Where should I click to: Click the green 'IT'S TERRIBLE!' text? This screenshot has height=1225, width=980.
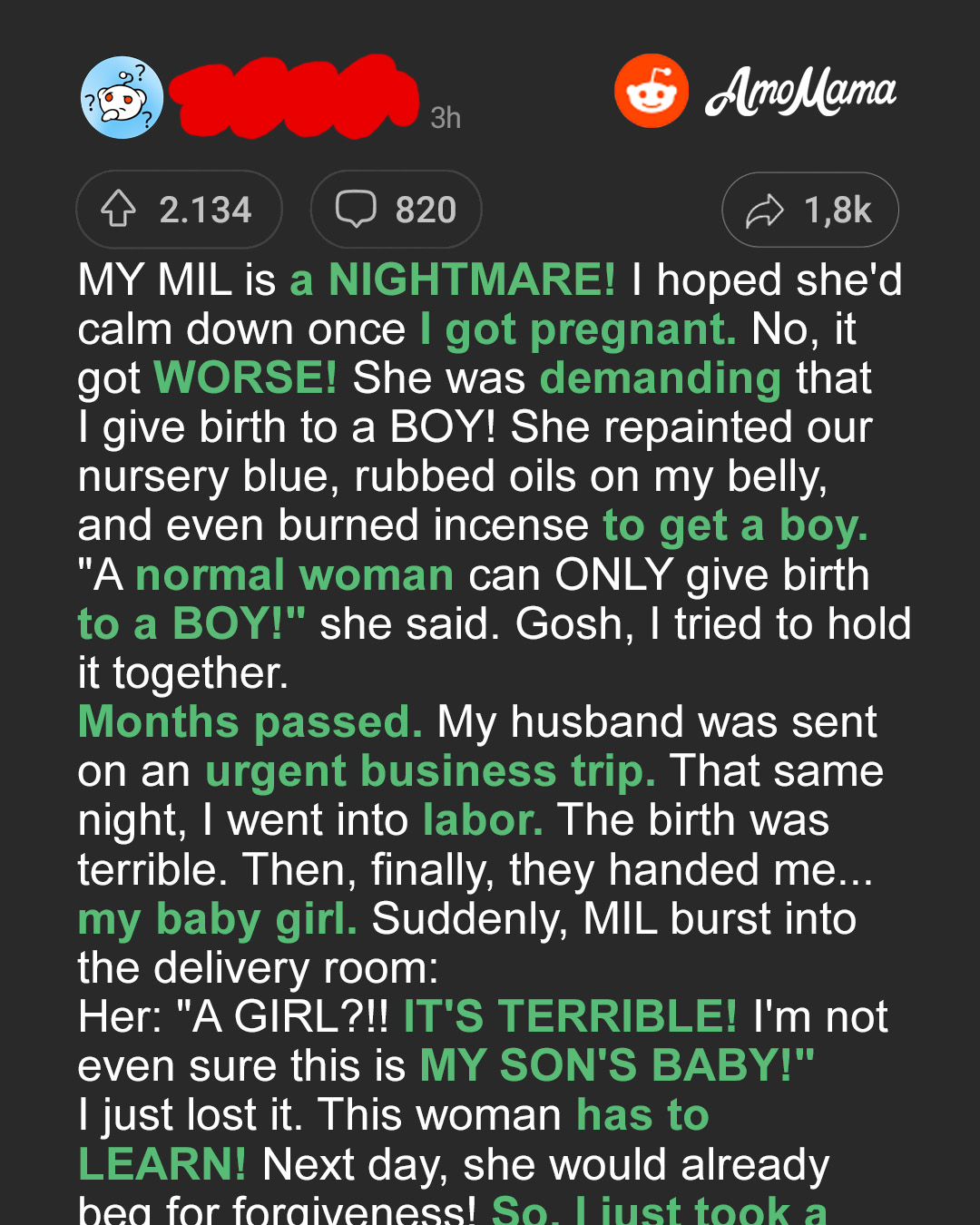tap(571, 1016)
